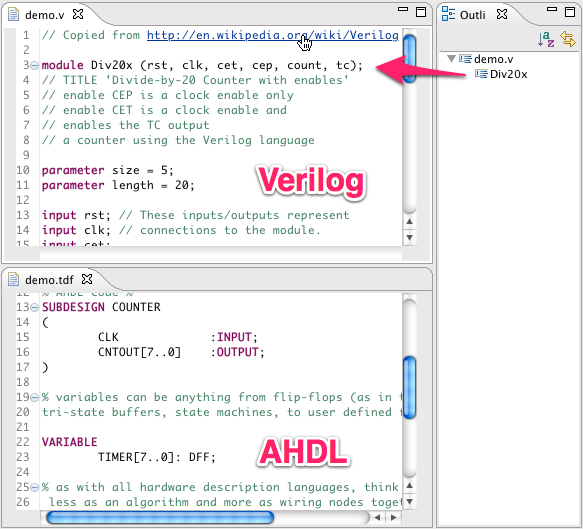The width and height of the screenshot is (583, 529).
Task: Click the 'CLK' port name on line 15
Action: (x=108, y=337)
